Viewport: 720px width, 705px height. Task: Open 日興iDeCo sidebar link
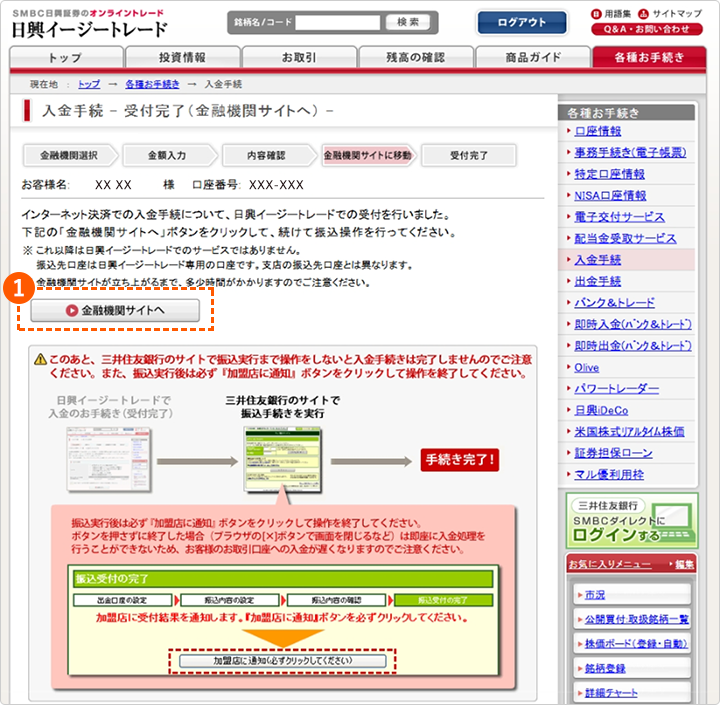pos(601,410)
